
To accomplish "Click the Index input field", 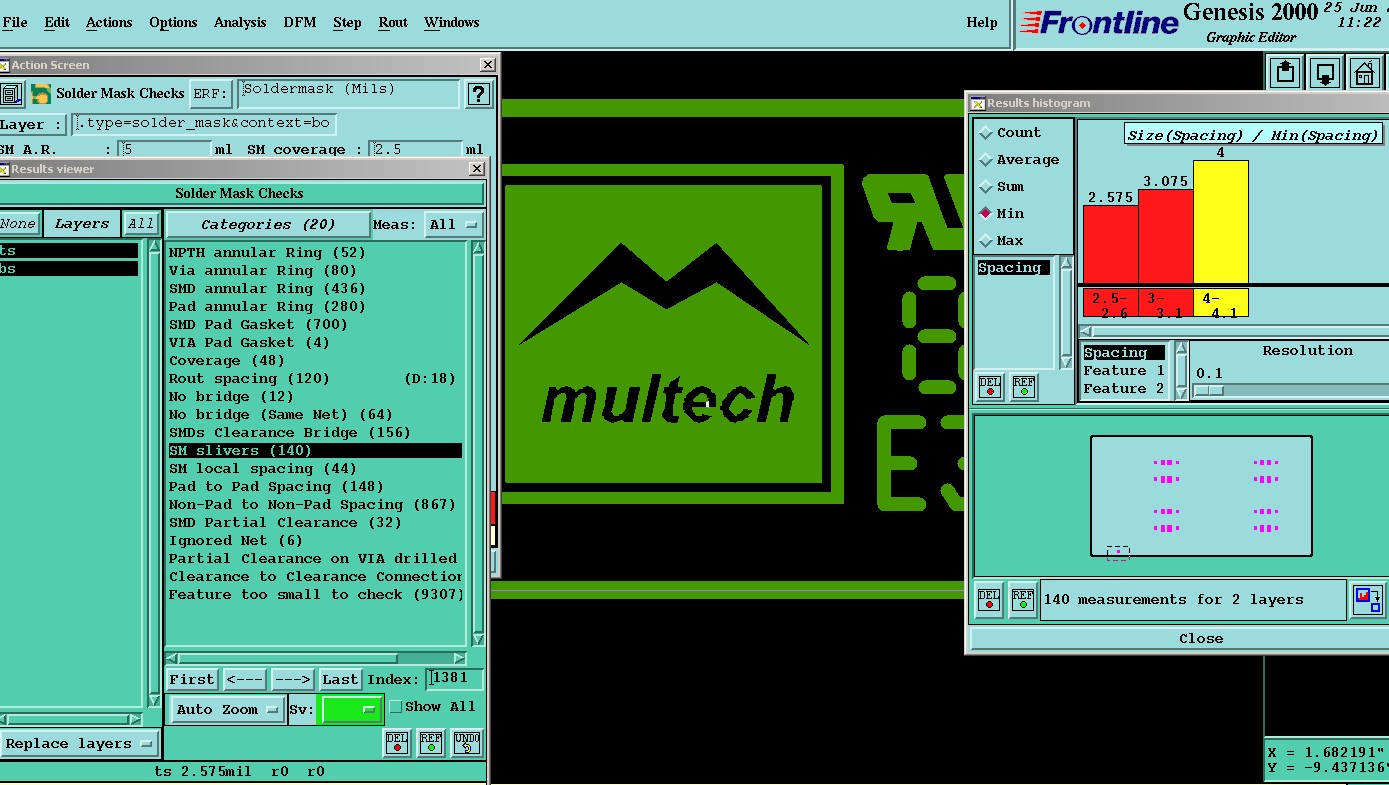I will [455, 679].
